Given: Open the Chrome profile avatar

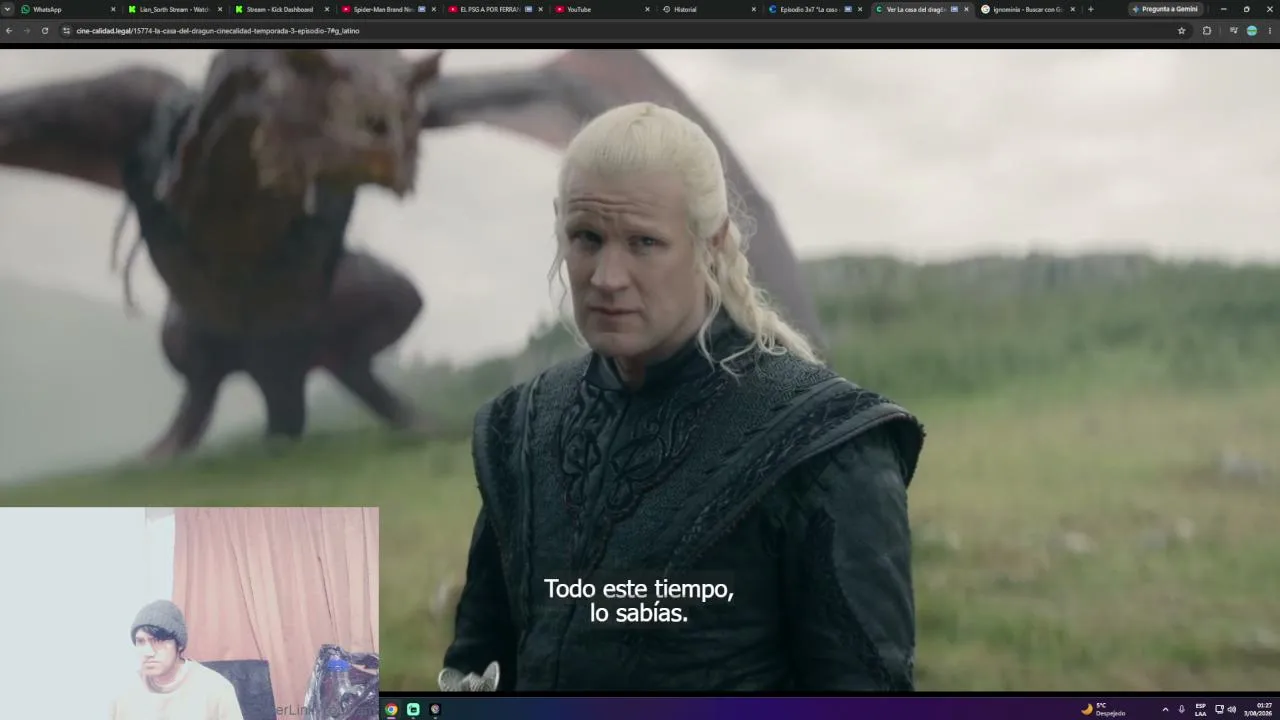Looking at the screenshot, I should pyautogui.click(x=1252, y=31).
